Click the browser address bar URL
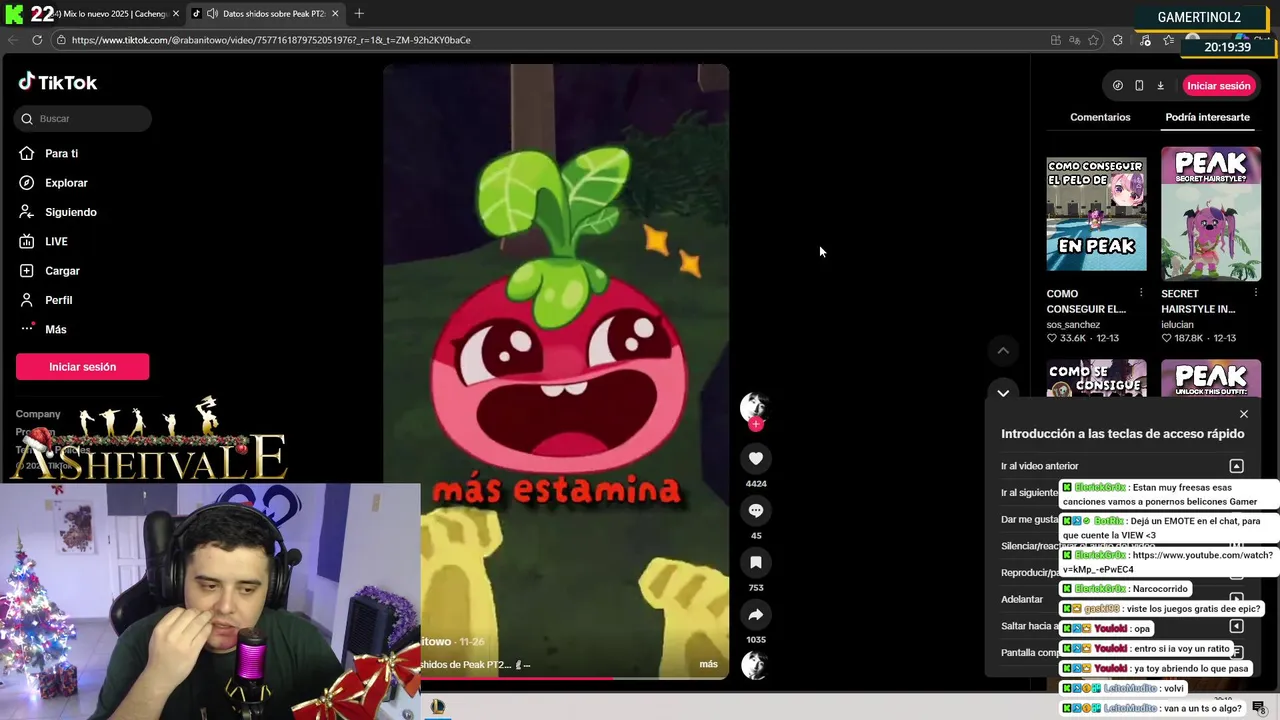 (x=271, y=40)
